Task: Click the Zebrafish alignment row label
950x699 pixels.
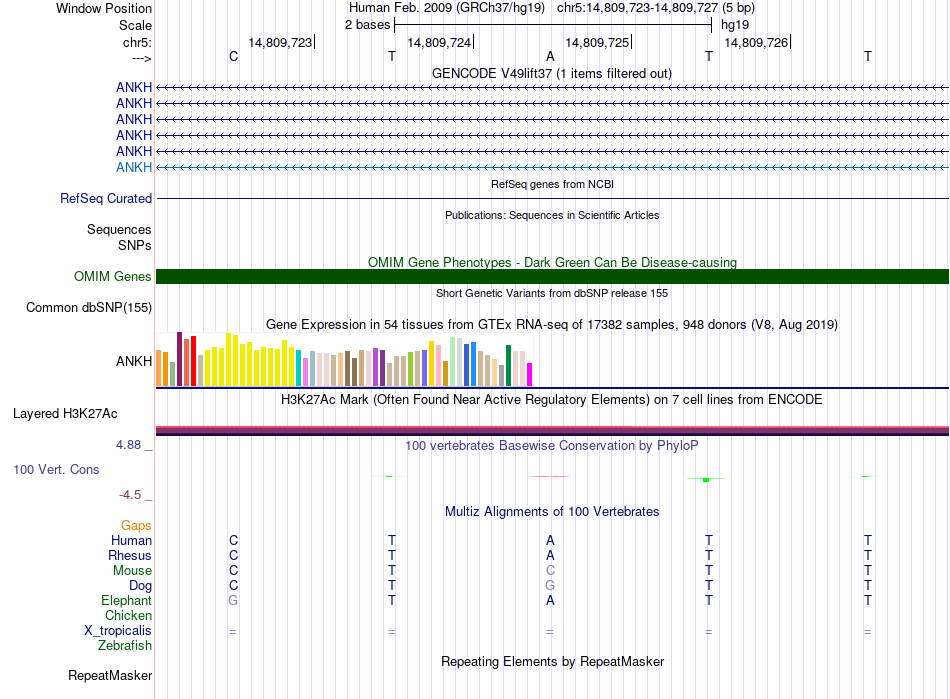Action: coord(125,646)
